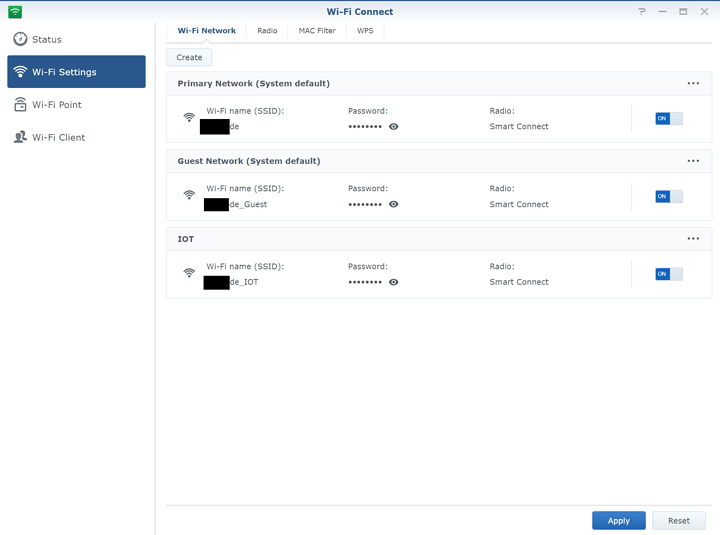Open the Wi-Fi Client section
This screenshot has width=720, height=535.
[x=58, y=138]
